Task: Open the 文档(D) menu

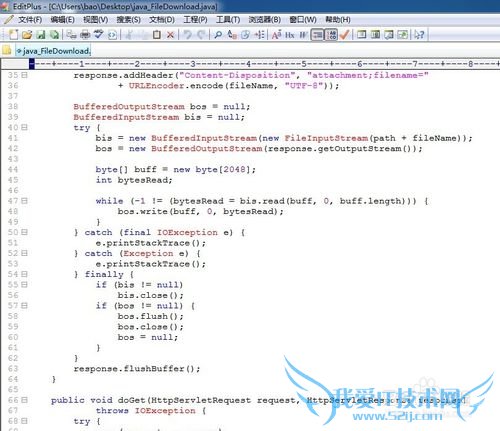Action: pyautogui.click(x=162, y=20)
